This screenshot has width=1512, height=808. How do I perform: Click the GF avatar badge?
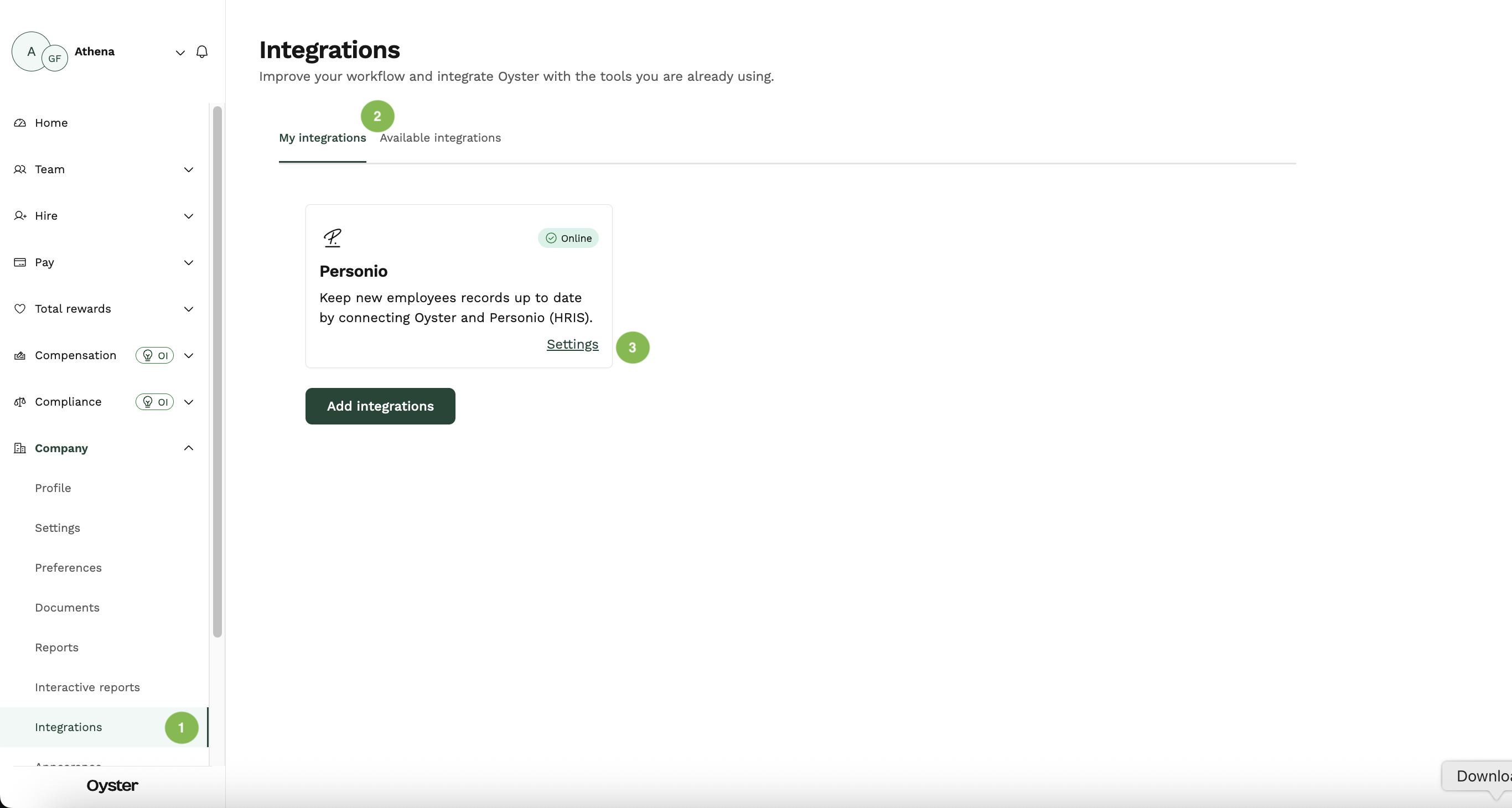55,58
